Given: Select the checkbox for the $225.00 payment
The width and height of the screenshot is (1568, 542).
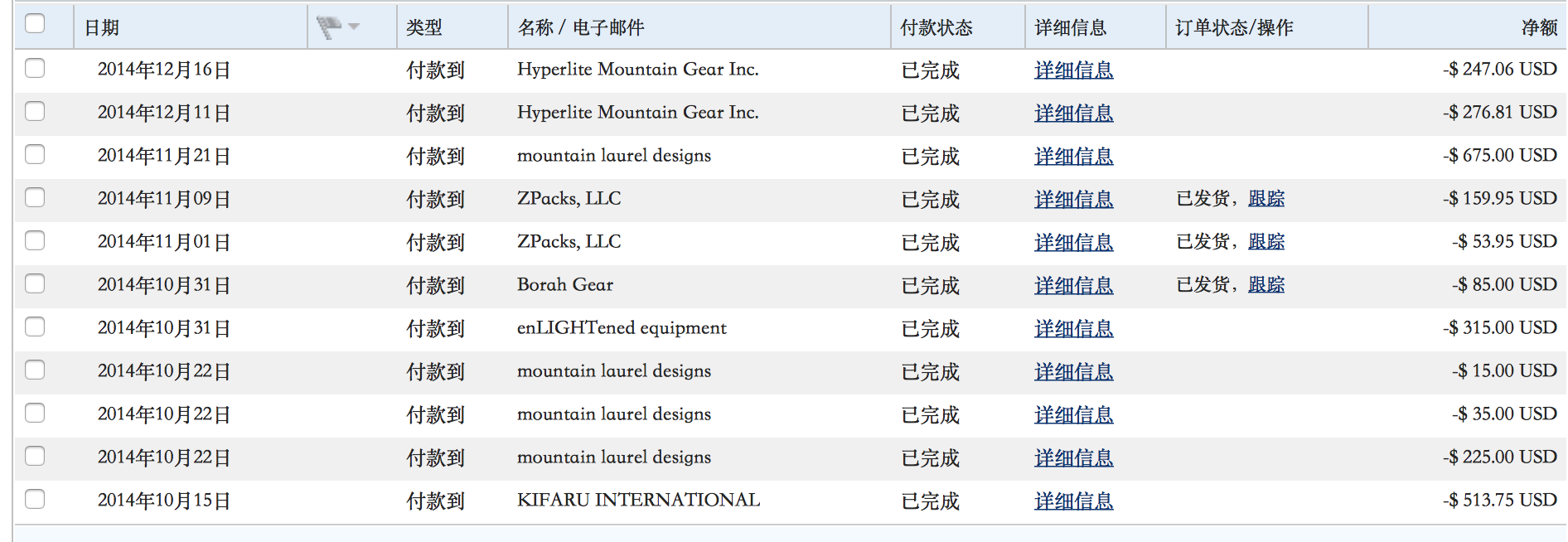Looking at the screenshot, I should (x=35, y=456).
